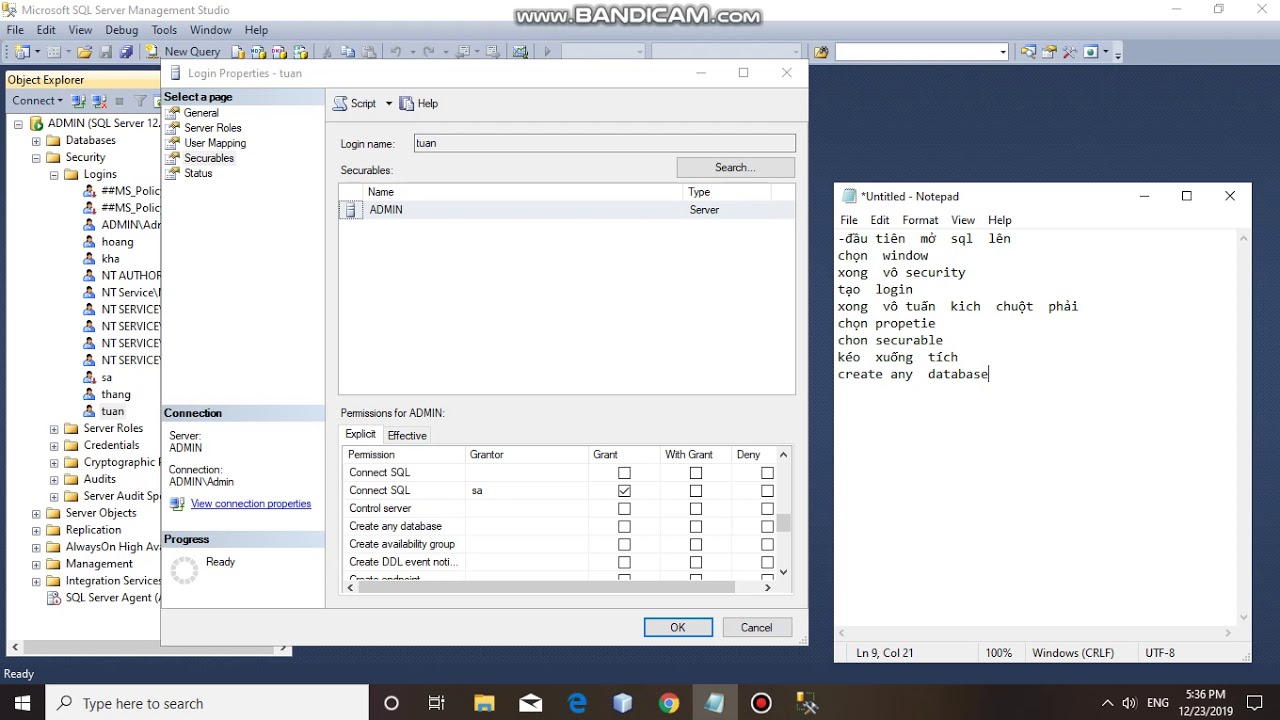Open the tools wrench icon in SSMS toolbar
This screenshot has width=1280, height=720.
(x=1069, y=52)
